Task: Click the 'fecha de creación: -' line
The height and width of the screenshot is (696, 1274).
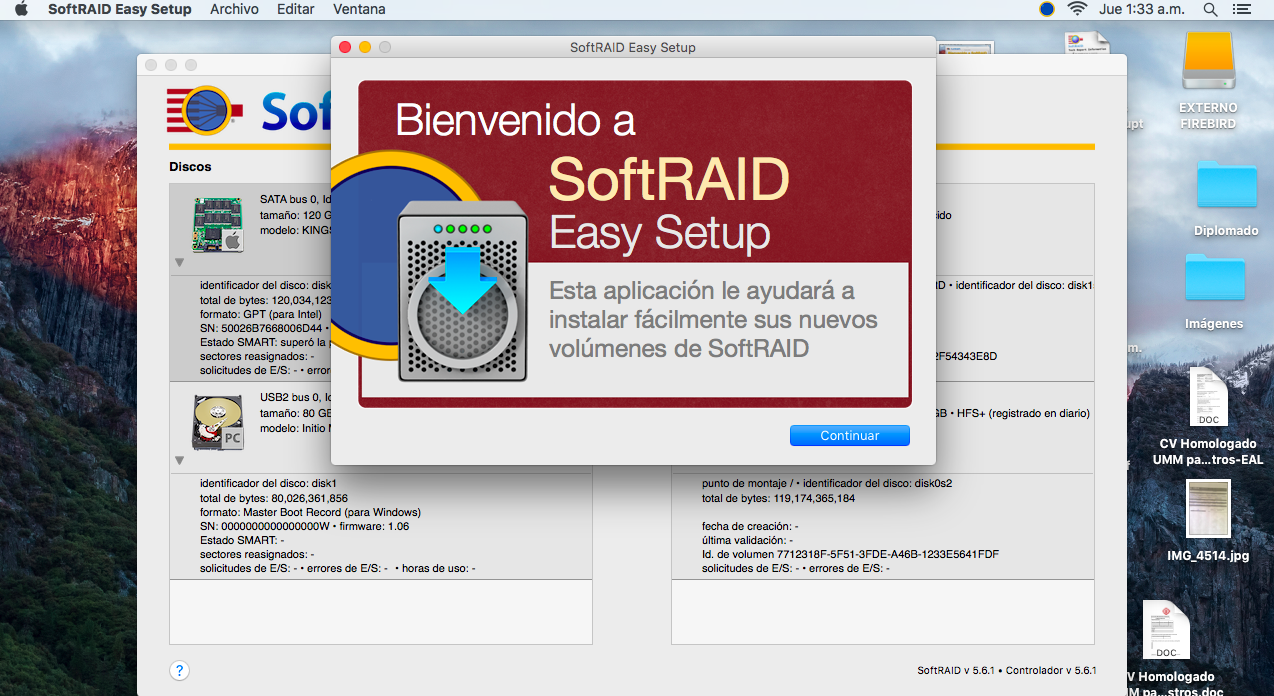Action: pyautogui.click(x=749, y=526)
